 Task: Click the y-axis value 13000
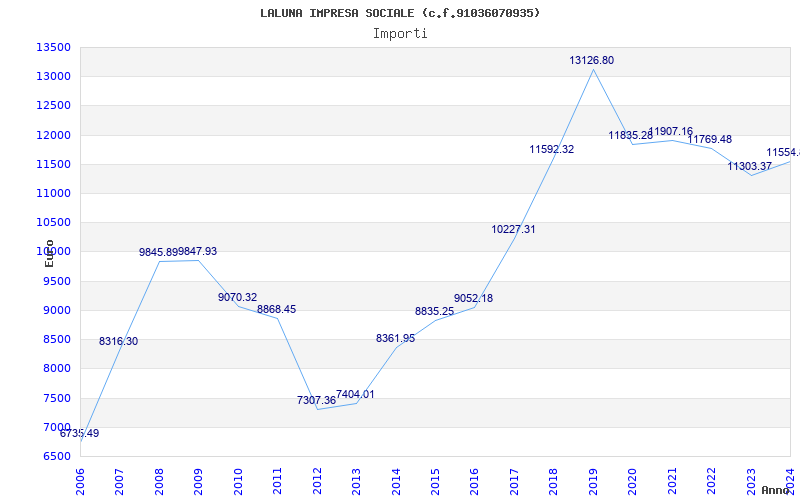(53, 77)
